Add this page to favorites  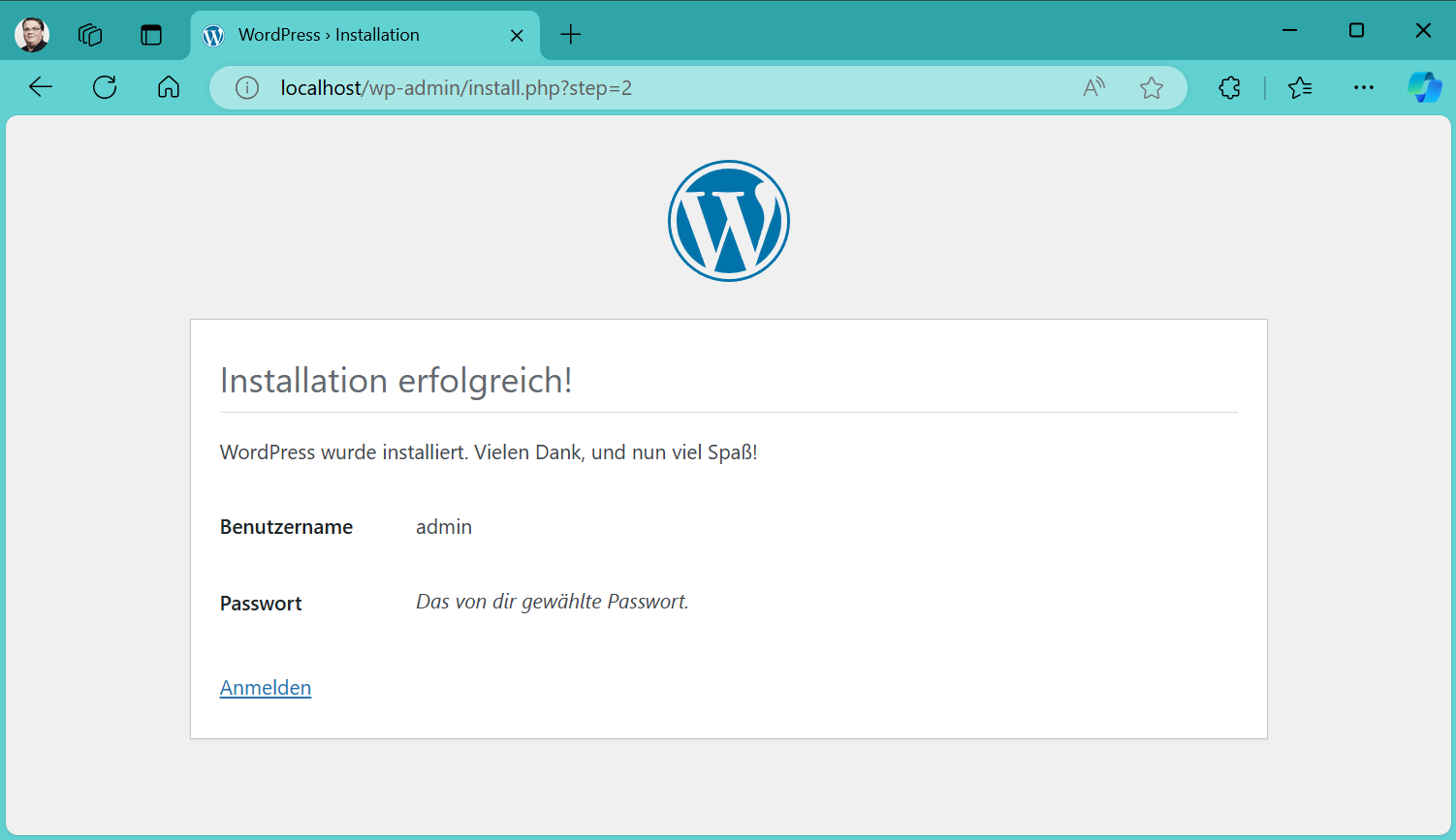click(1152, 88)
